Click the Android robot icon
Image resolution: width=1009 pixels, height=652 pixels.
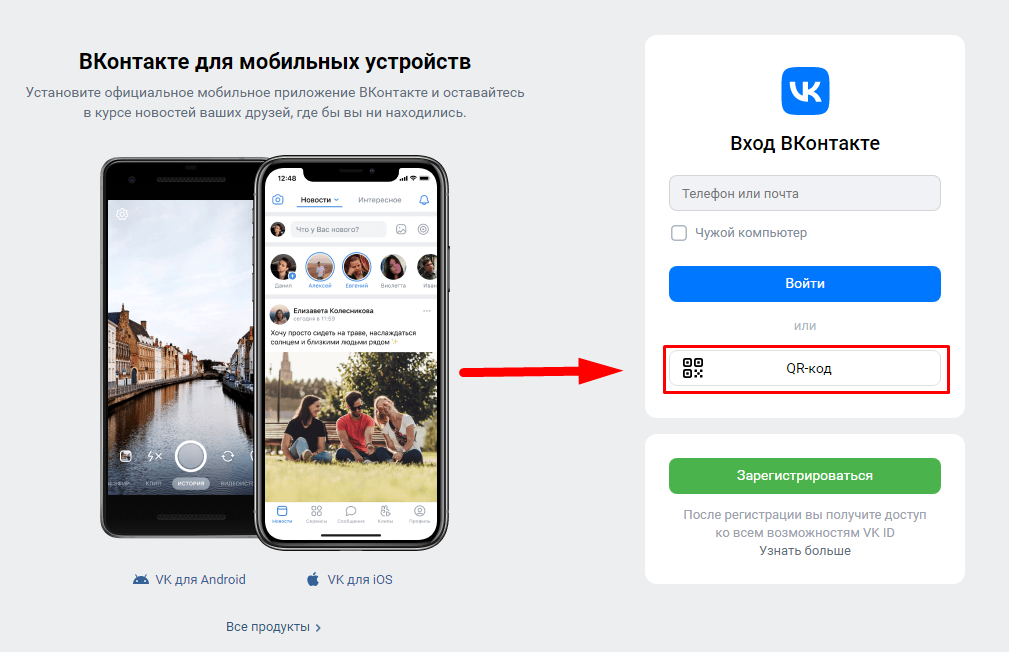[141, 579]
